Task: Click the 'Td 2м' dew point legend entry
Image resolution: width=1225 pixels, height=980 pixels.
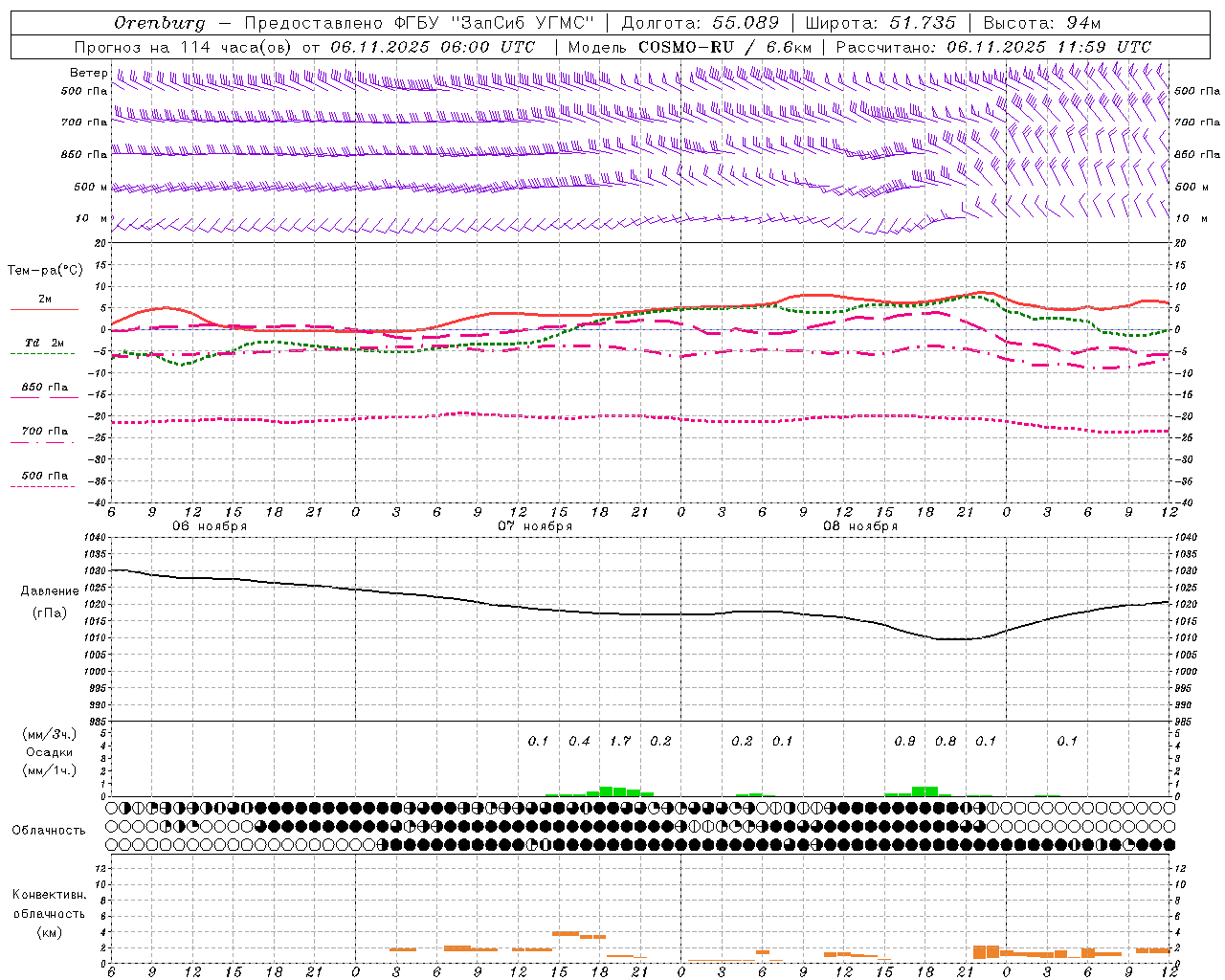Action: [x=45, y=343]
